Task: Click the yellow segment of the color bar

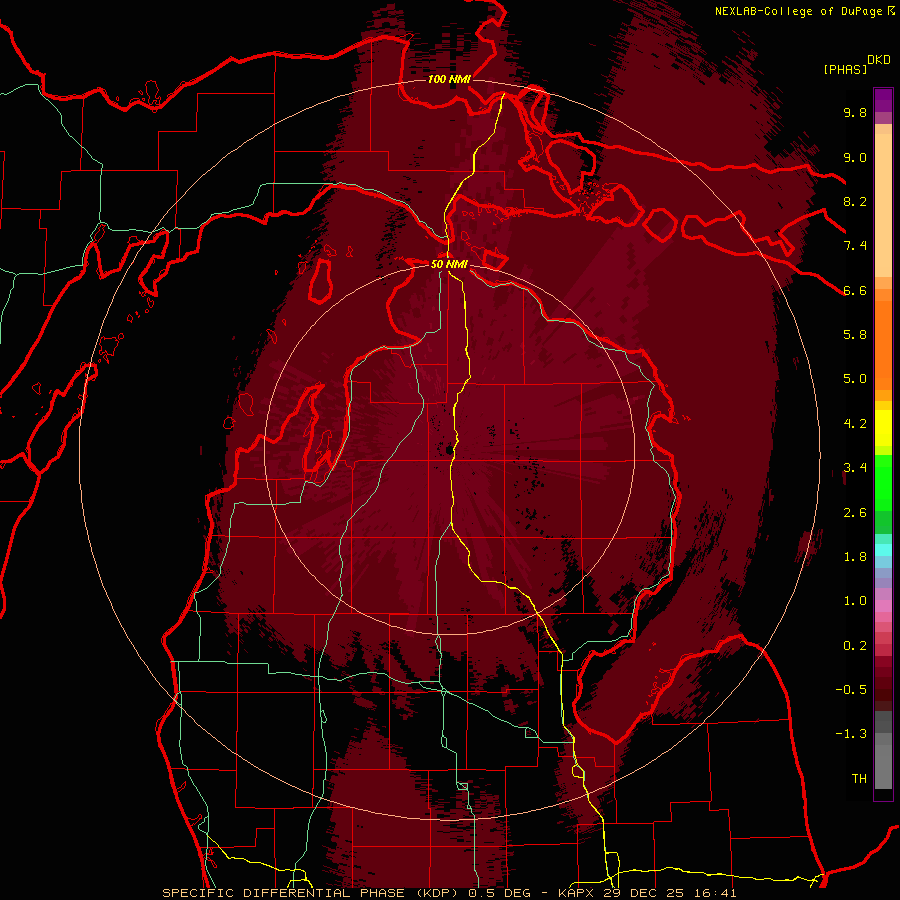Action: click(x=883, y=428)
